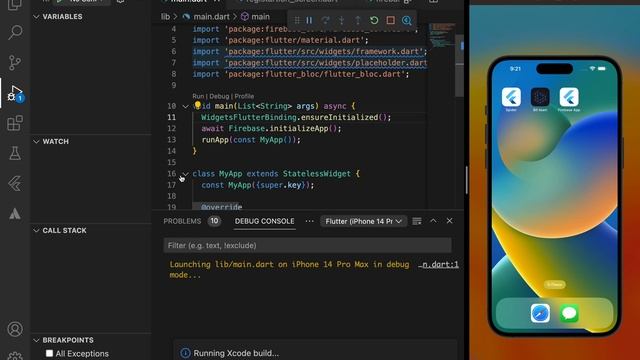Show more panel tabs via ellipsis
This screenshot has width=640, height=360.
[x=309, y=221]
